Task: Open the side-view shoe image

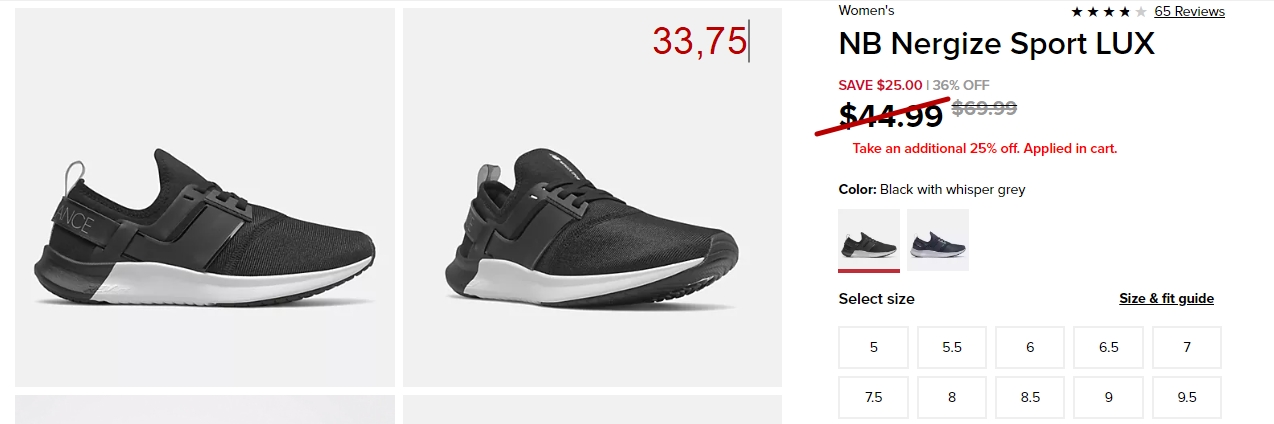Action: click(205, 197)
